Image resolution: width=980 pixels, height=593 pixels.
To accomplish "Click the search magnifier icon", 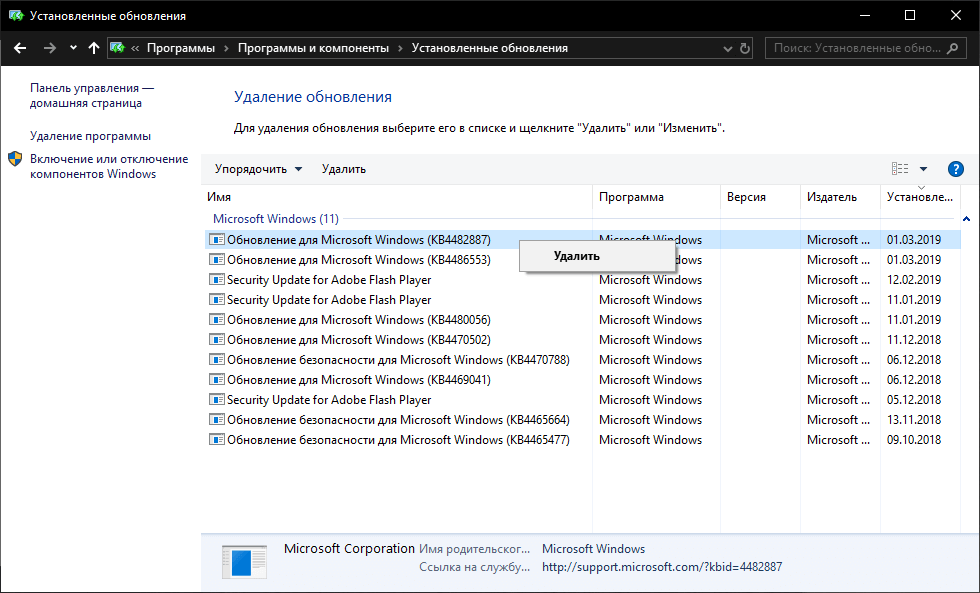I will (952, 48).
